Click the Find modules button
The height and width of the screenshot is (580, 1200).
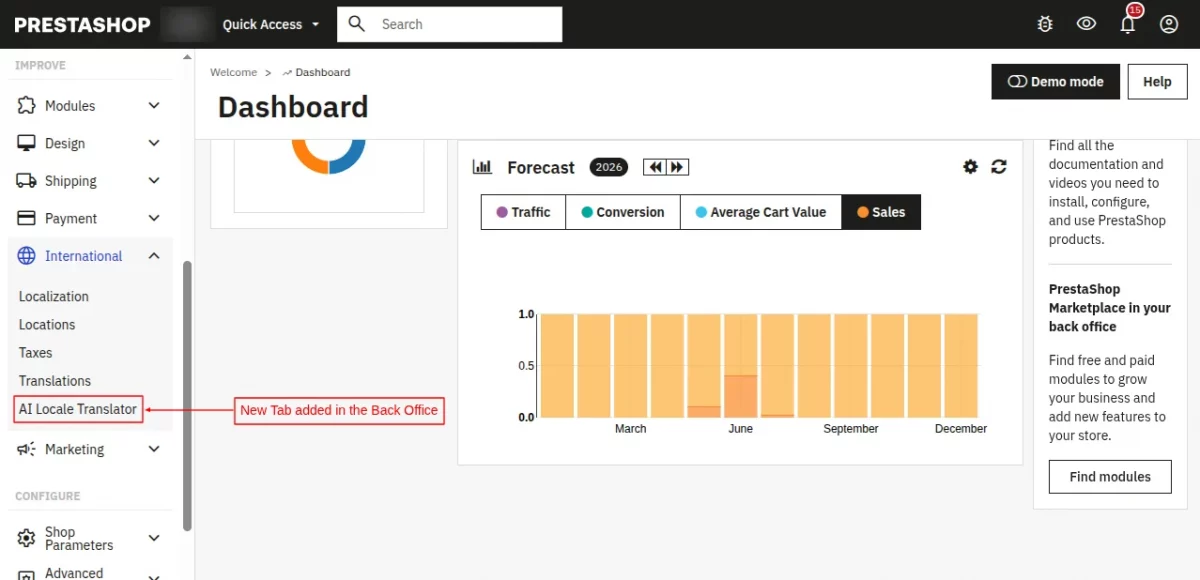[1110, 477]
